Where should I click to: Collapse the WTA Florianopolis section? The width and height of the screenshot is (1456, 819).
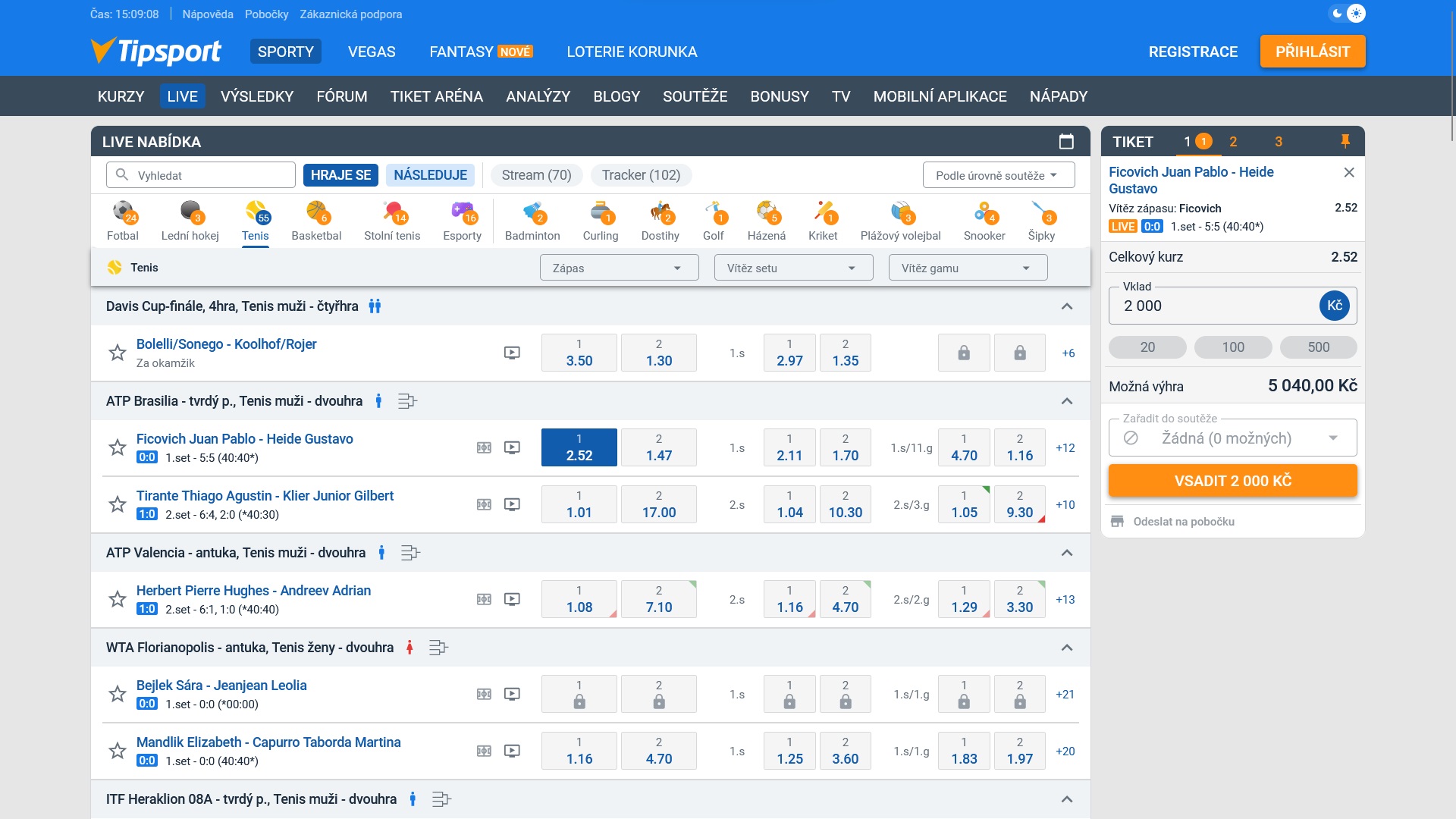click(x=1067, y=648)
